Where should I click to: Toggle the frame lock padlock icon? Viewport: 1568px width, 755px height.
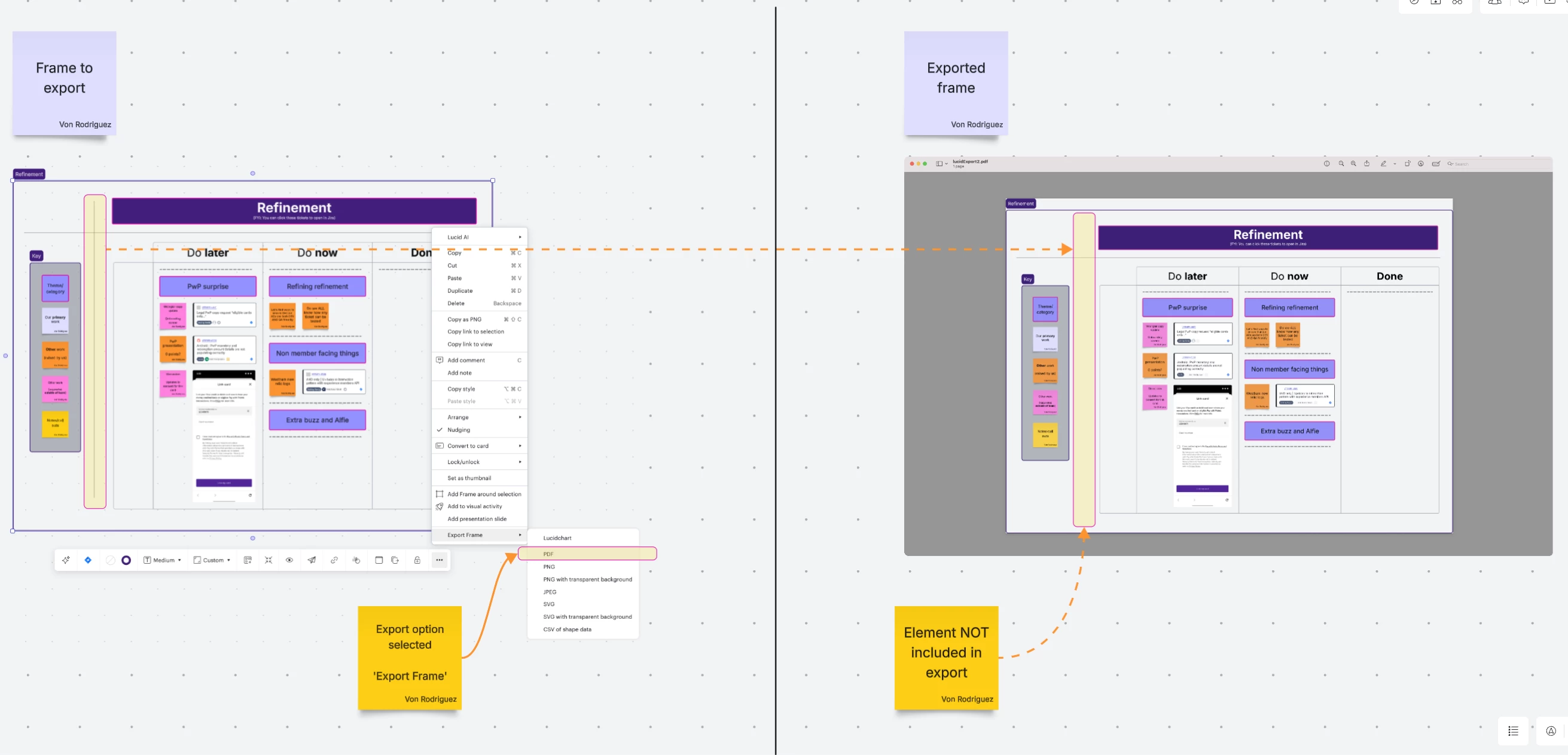pos(417,560)
